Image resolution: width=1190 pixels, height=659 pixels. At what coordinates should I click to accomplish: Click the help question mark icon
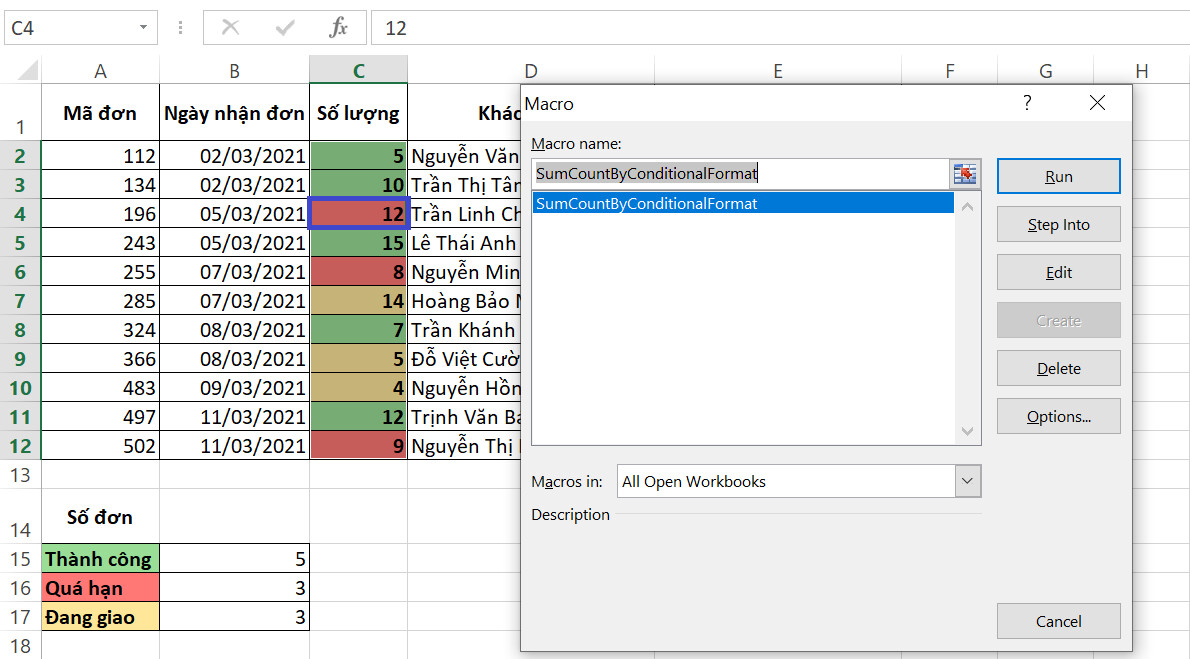point(1027,102)
